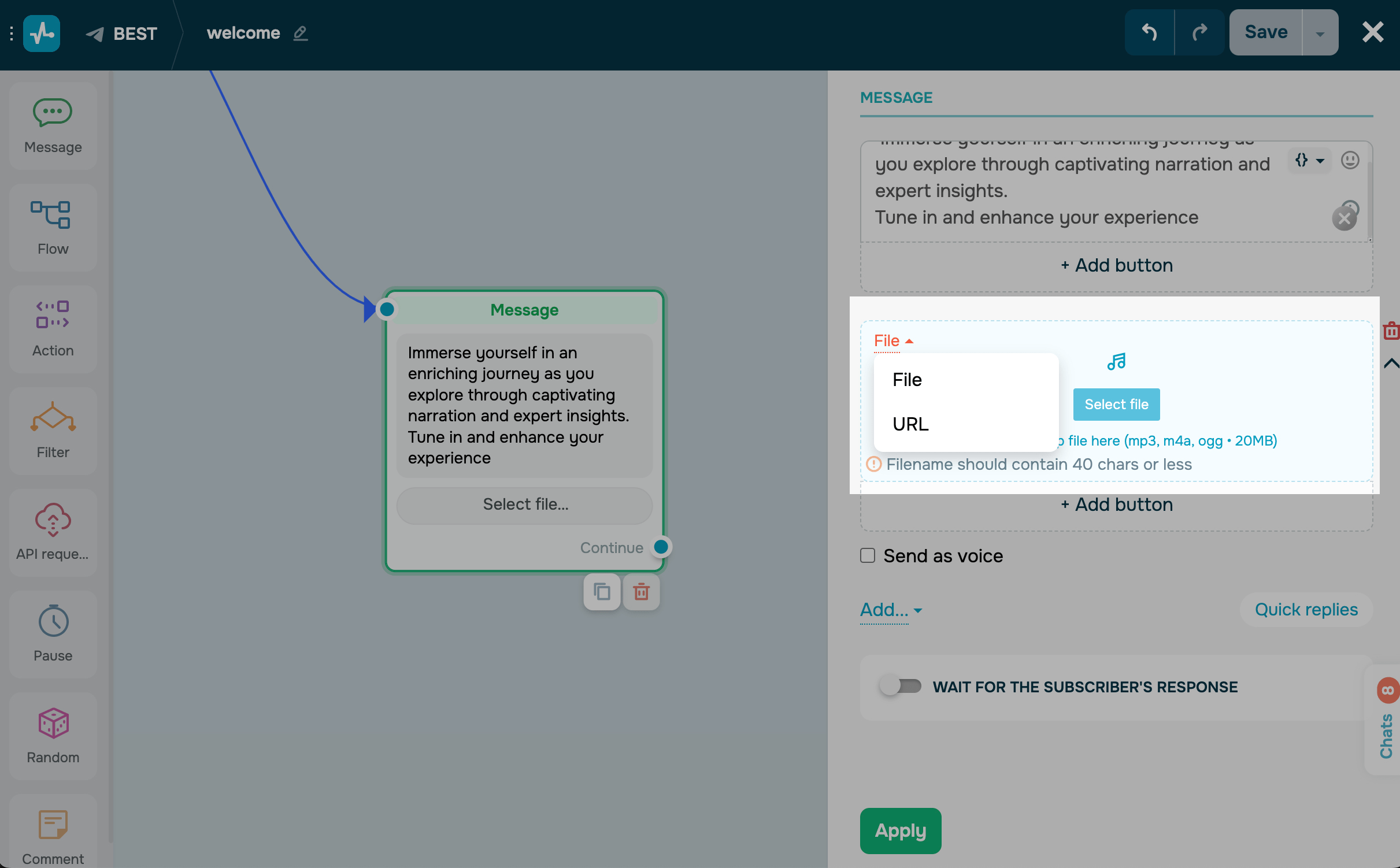Open the variables curly-braces dropdown
The height and width of the screenshot is (868, 1400).
[1309, 160]
